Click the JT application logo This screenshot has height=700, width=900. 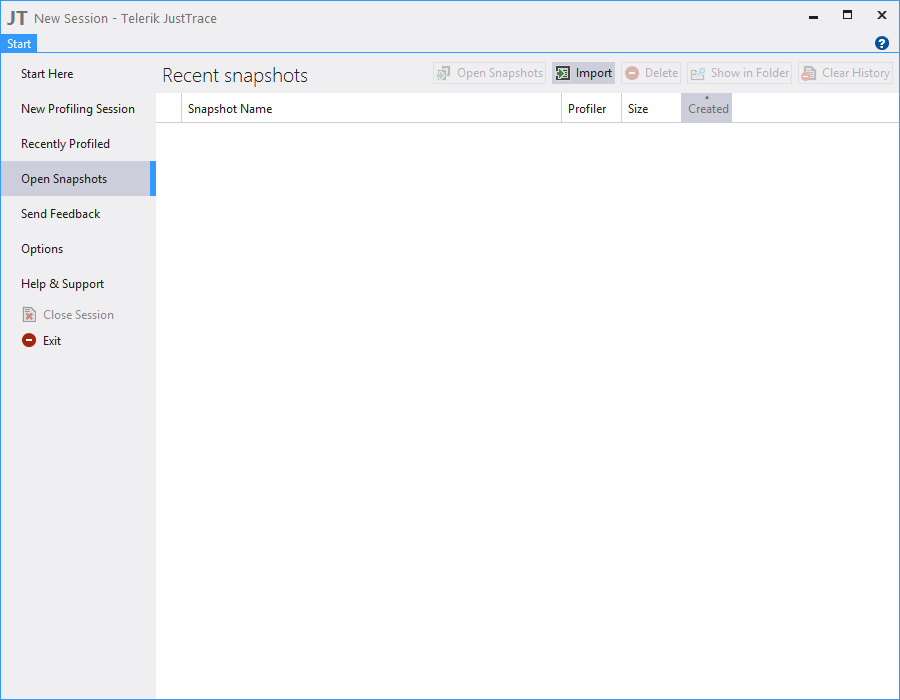click(x=17, y=18)
